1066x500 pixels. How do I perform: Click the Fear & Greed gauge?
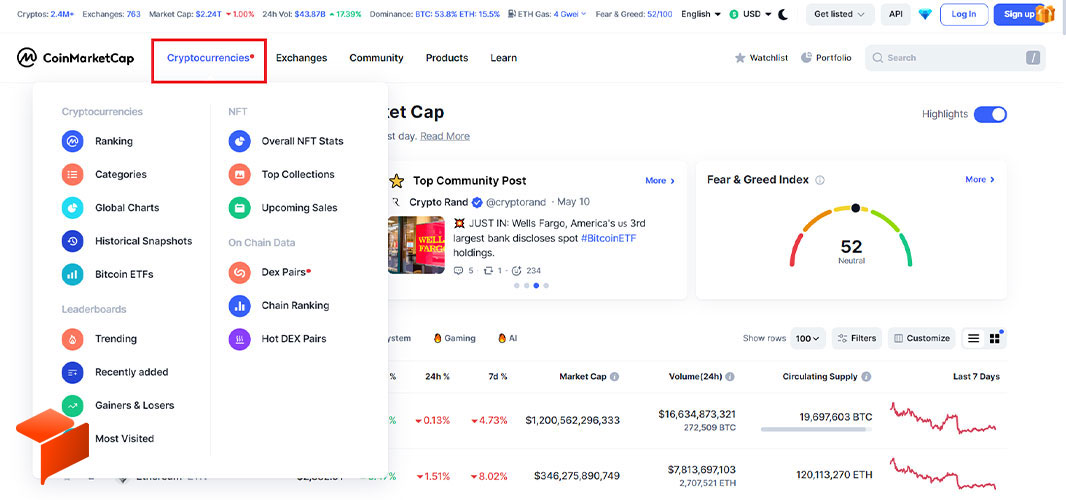pos(850,237)
